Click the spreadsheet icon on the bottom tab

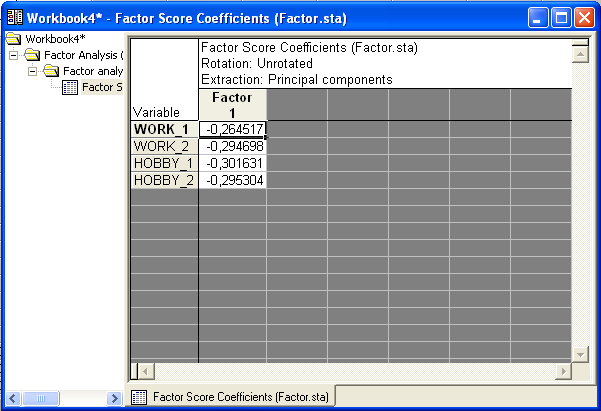[x=139, y=397]
